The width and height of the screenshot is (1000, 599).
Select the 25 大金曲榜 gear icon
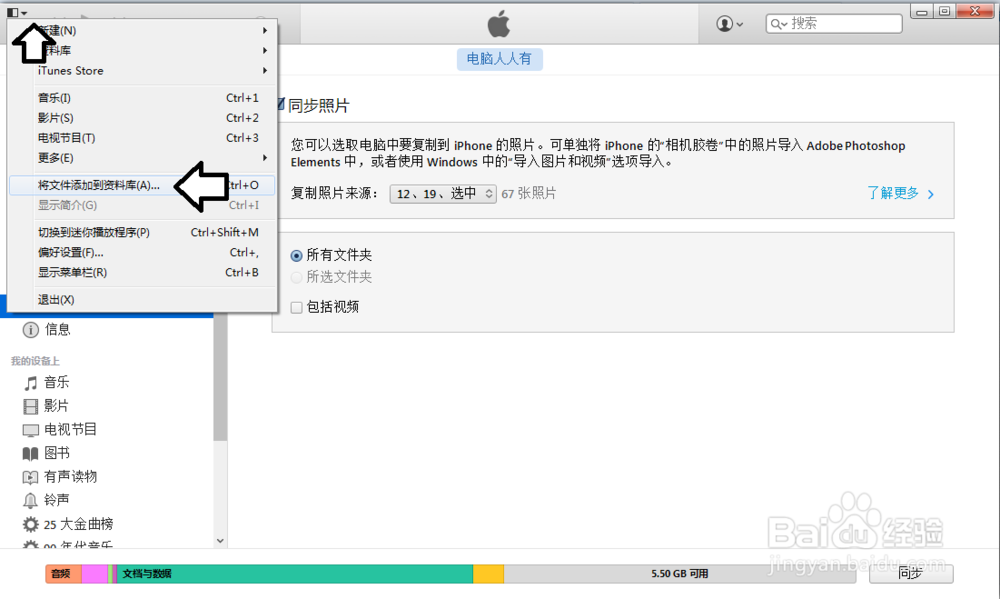click(x=31, y=524)
